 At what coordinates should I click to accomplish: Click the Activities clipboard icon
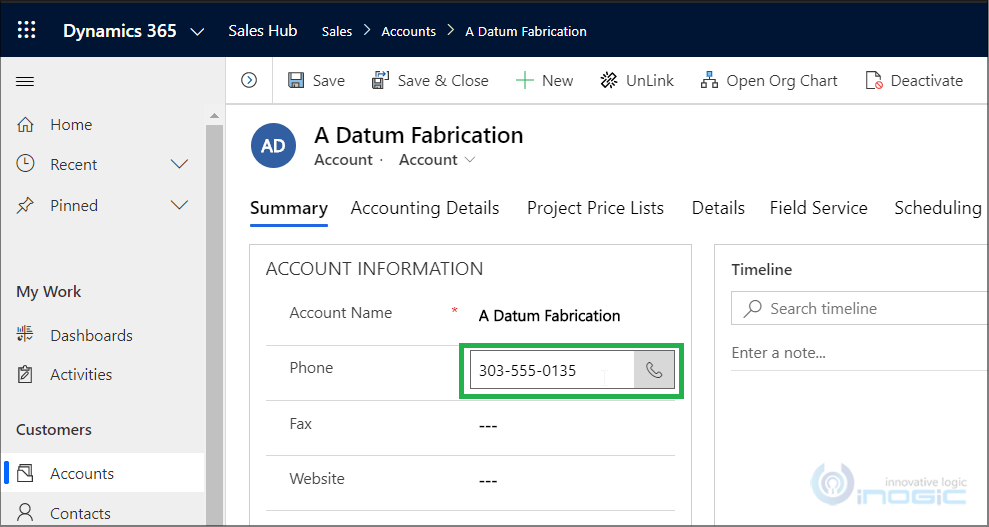[25, 374]
